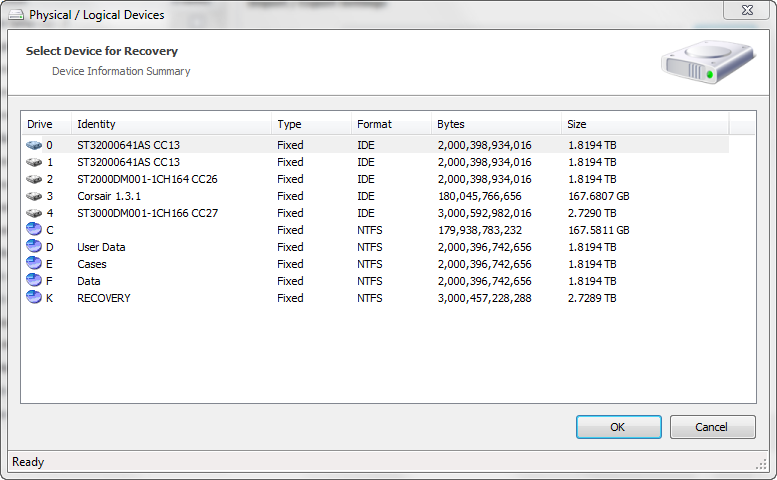Click the drive 2 hard disk icon

coord(35,179)
